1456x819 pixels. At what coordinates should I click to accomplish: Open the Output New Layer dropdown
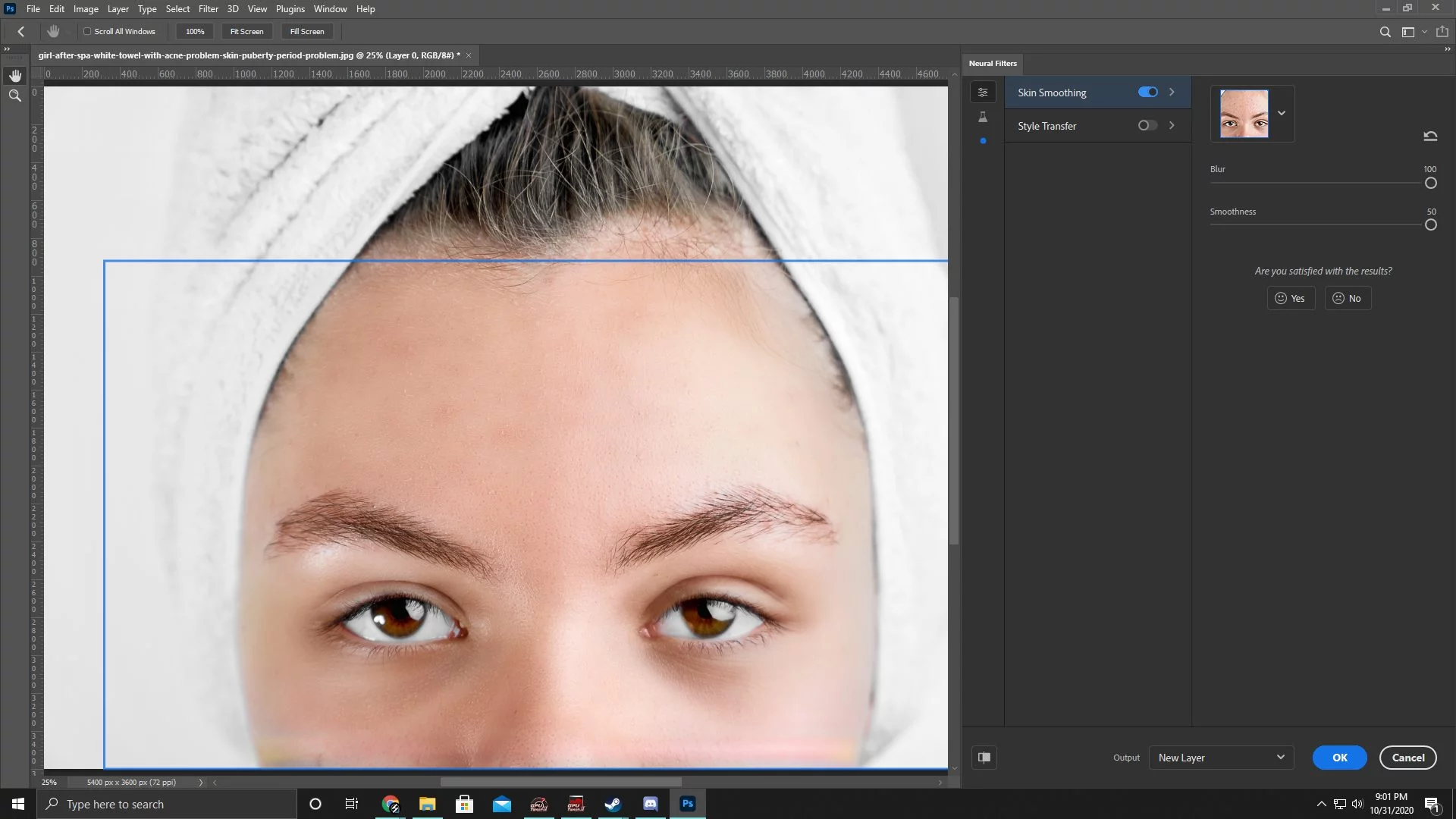tap(1221, 758)
